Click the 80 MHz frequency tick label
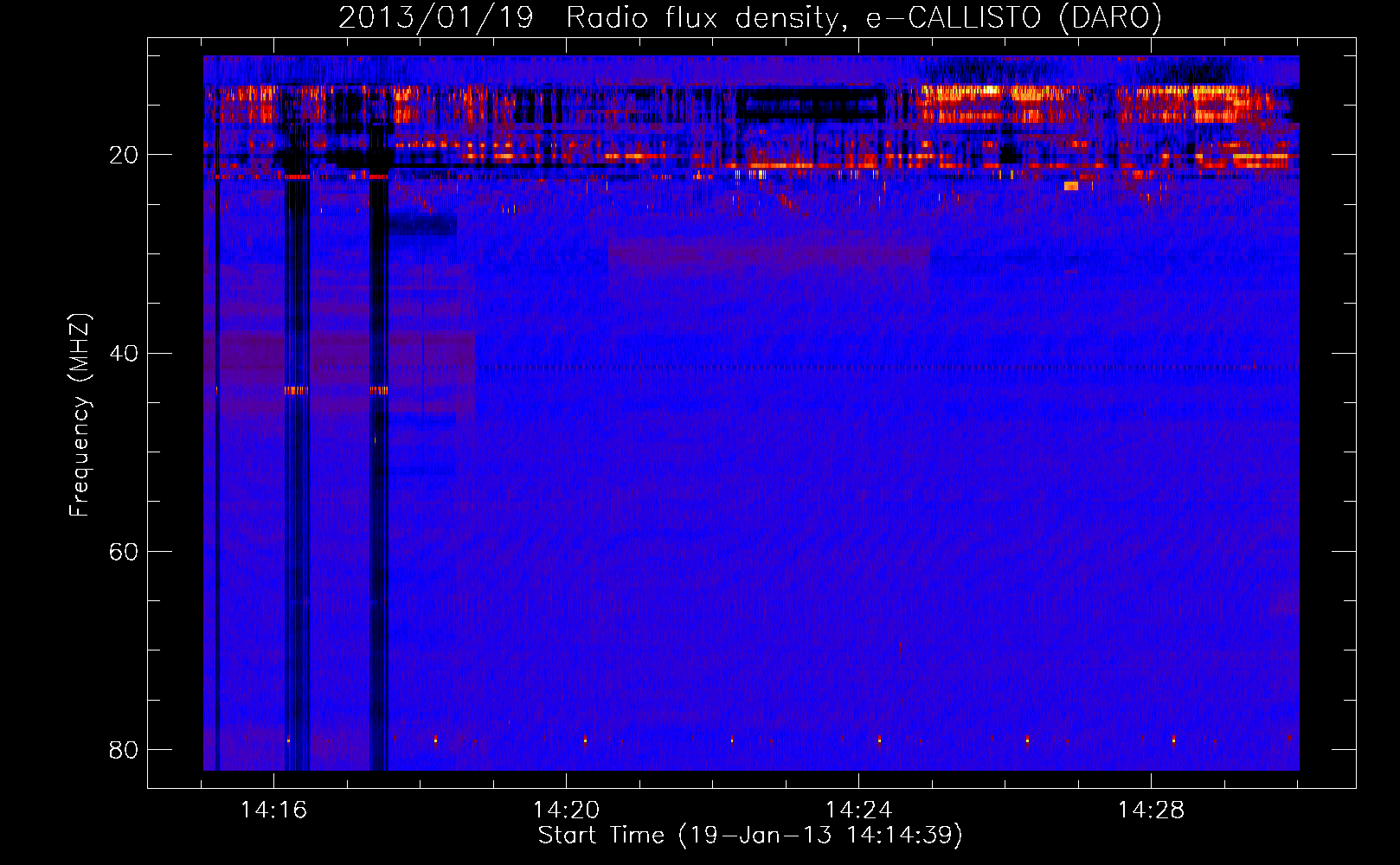The height and width of the screenshot is (865, 1400). 124,749
